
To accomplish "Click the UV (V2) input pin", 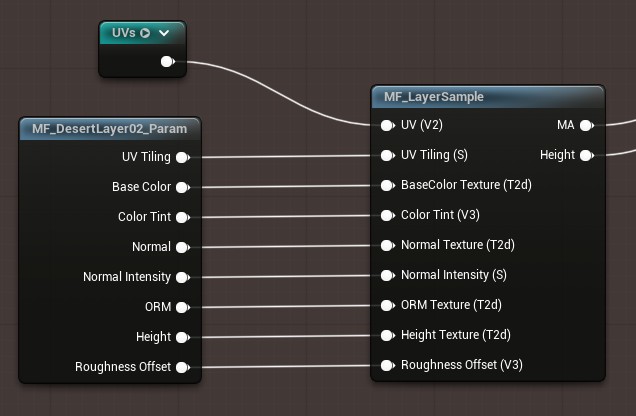I will (387, 125).
